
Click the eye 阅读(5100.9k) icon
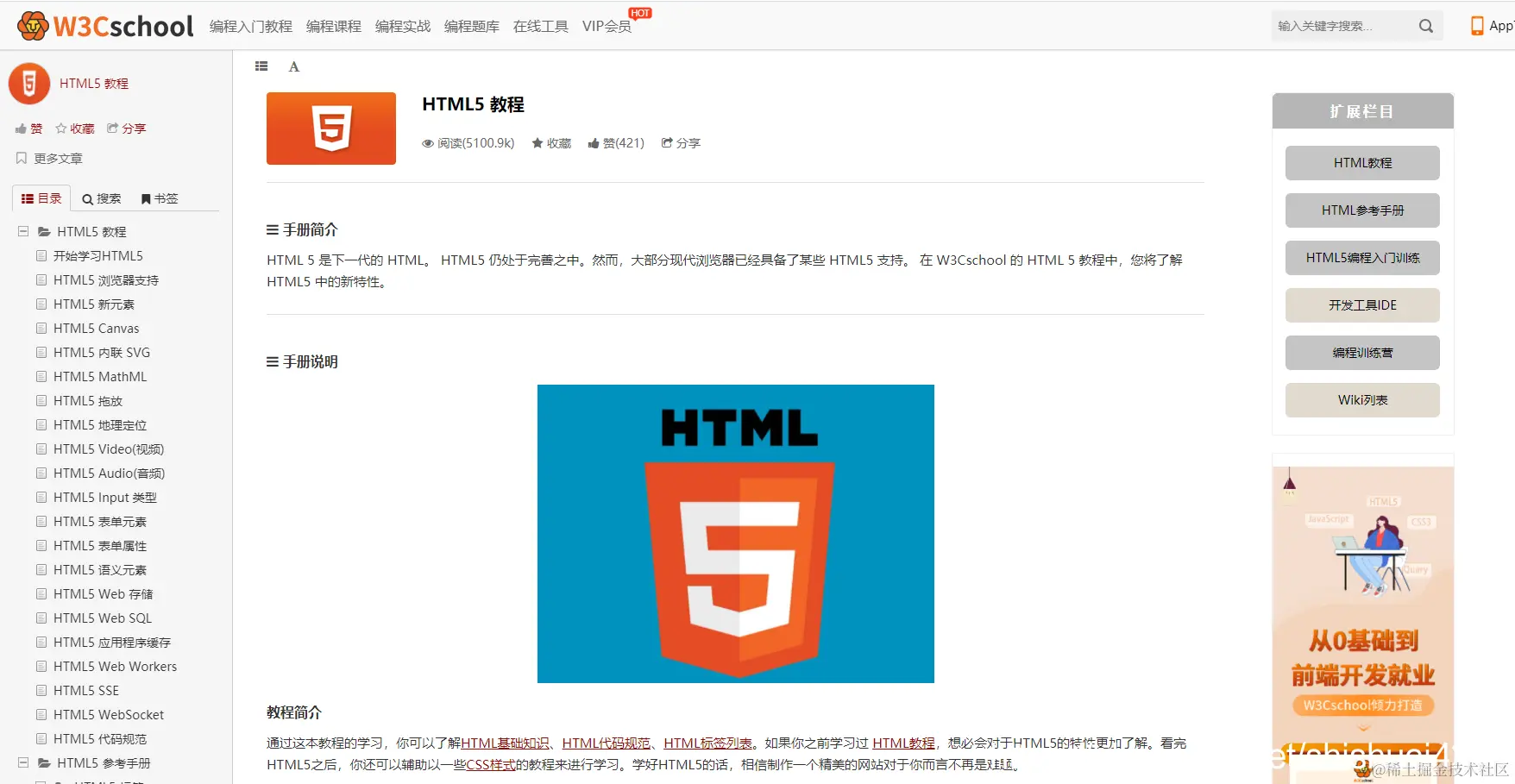coord(427,143)
